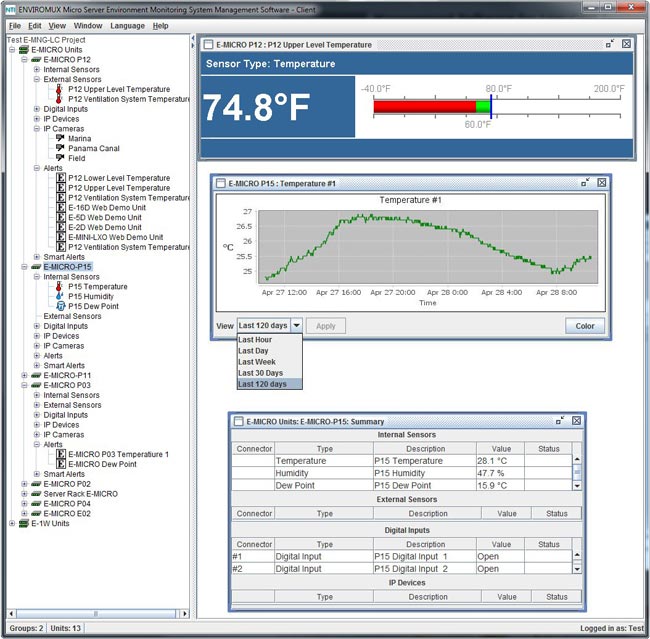Detach the E-MICRO-P15 Summary window
Screen dimensions: 650x639
[x=560, y=420]
